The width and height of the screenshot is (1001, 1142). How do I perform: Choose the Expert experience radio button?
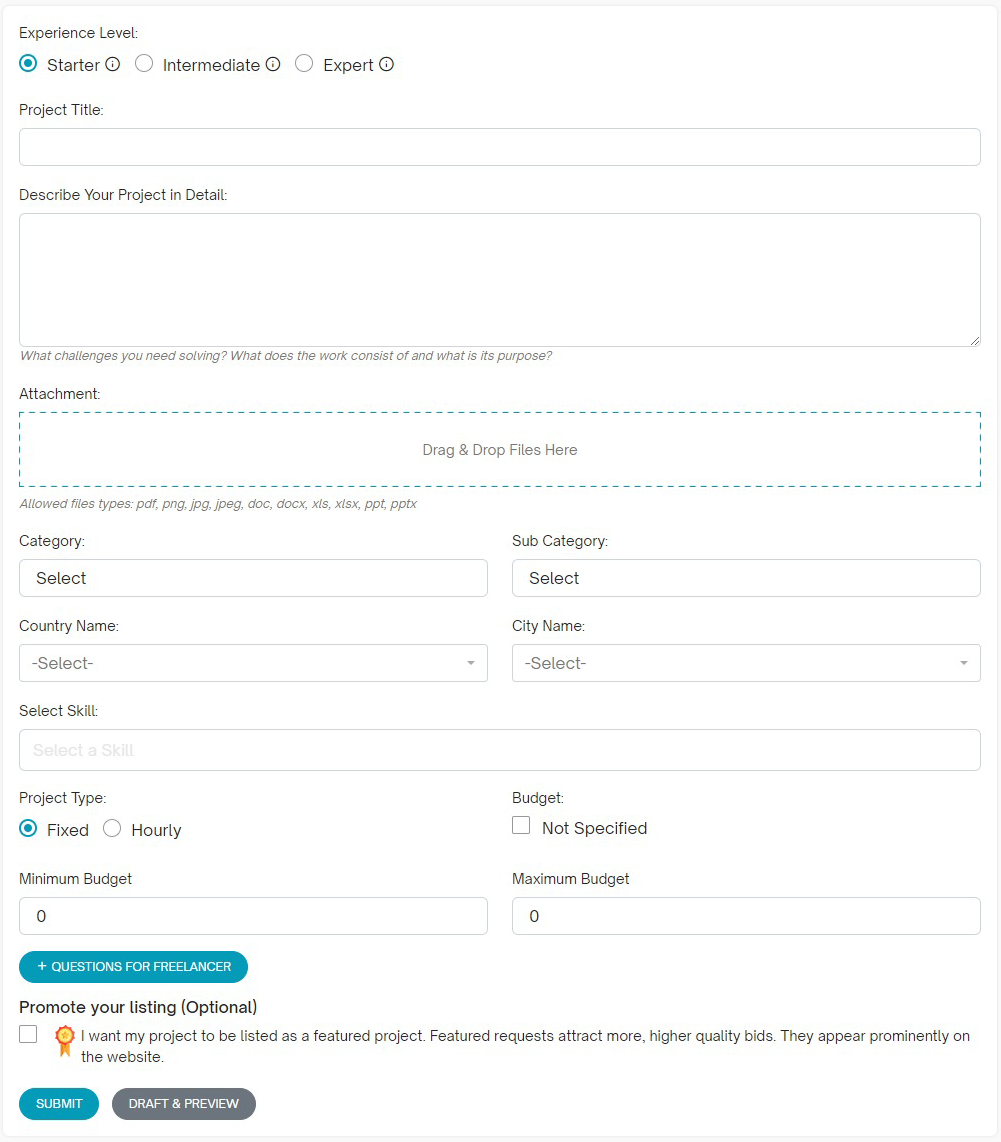[304, 64]
